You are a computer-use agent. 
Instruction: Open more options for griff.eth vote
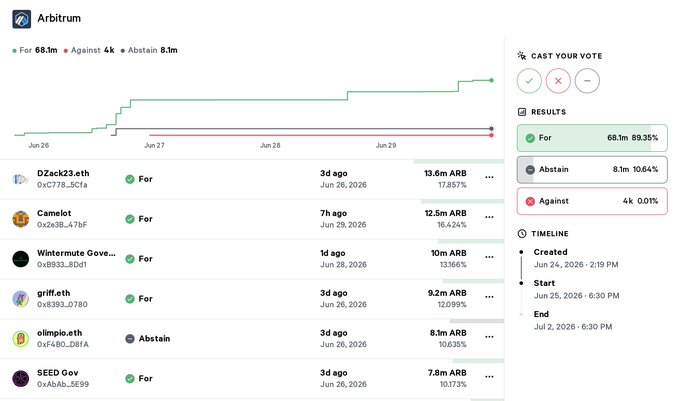[x=489, y=297]
